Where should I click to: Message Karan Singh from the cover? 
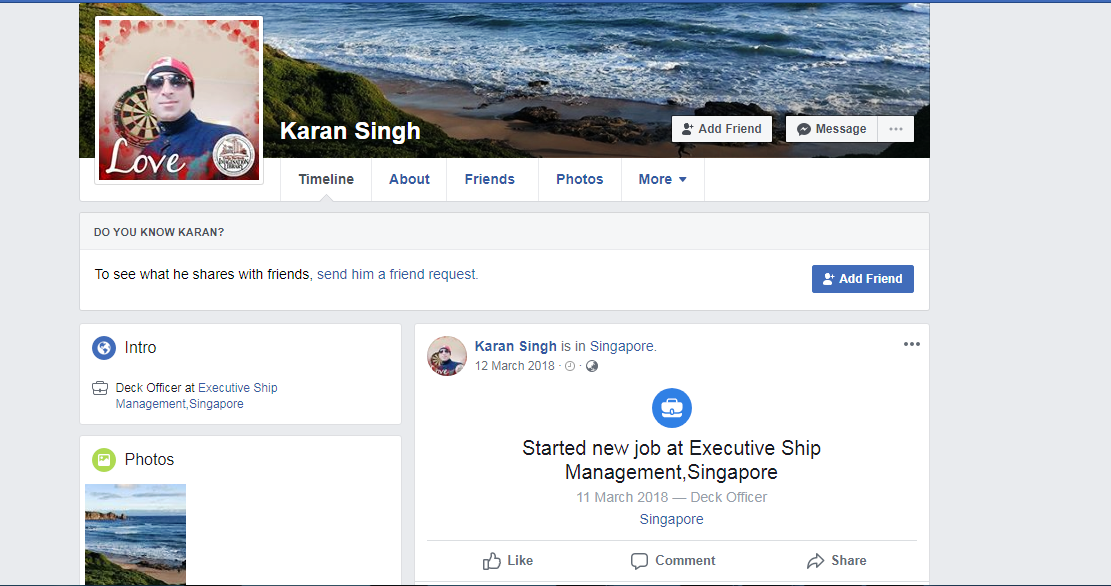(x=831, y=129)
